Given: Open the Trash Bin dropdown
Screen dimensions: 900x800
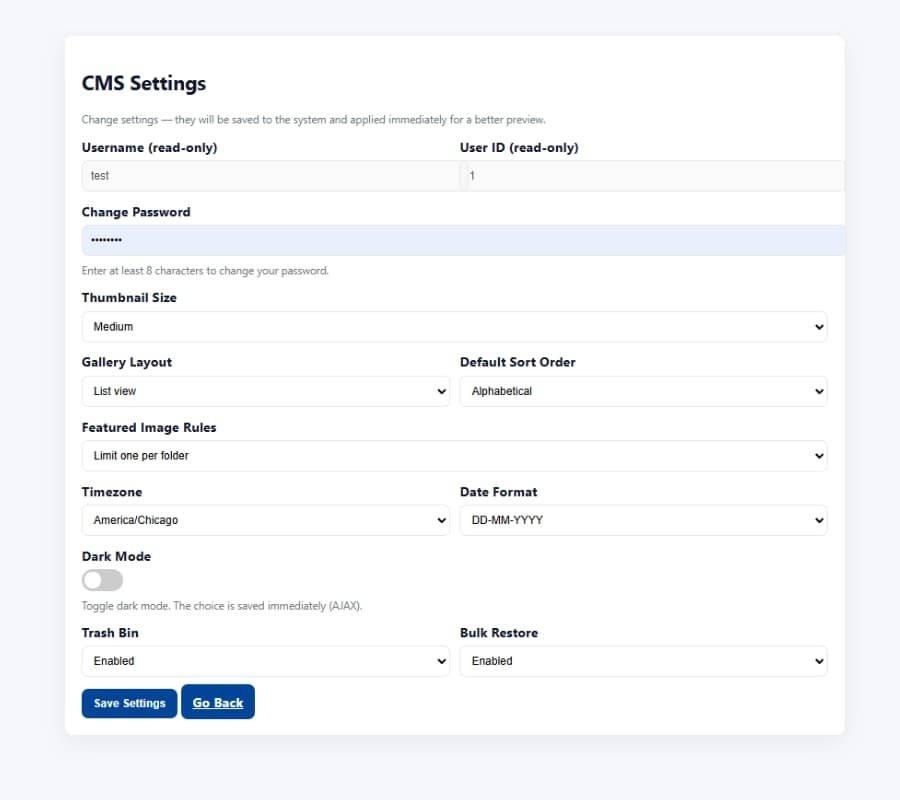Looking at the screenshot, I should click(265, 661).
